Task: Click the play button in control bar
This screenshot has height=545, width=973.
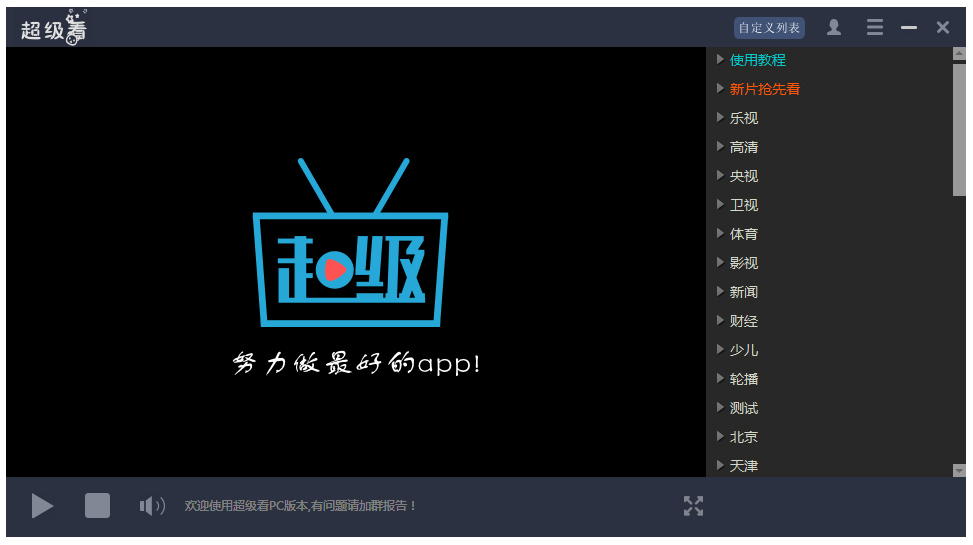Action: (x=42, y=506)
